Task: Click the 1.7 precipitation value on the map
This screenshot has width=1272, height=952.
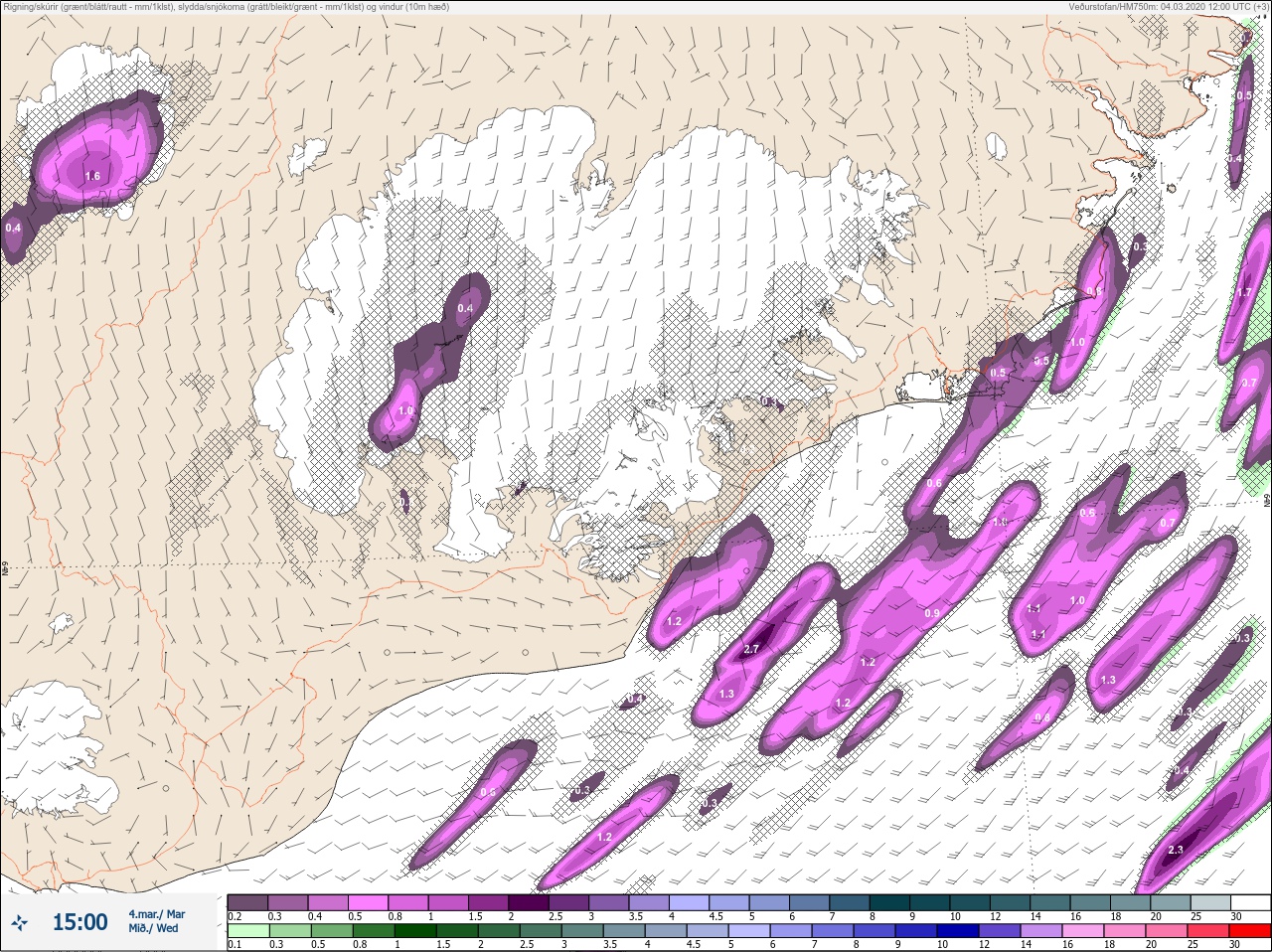Action: click(x=1245, y=293)
